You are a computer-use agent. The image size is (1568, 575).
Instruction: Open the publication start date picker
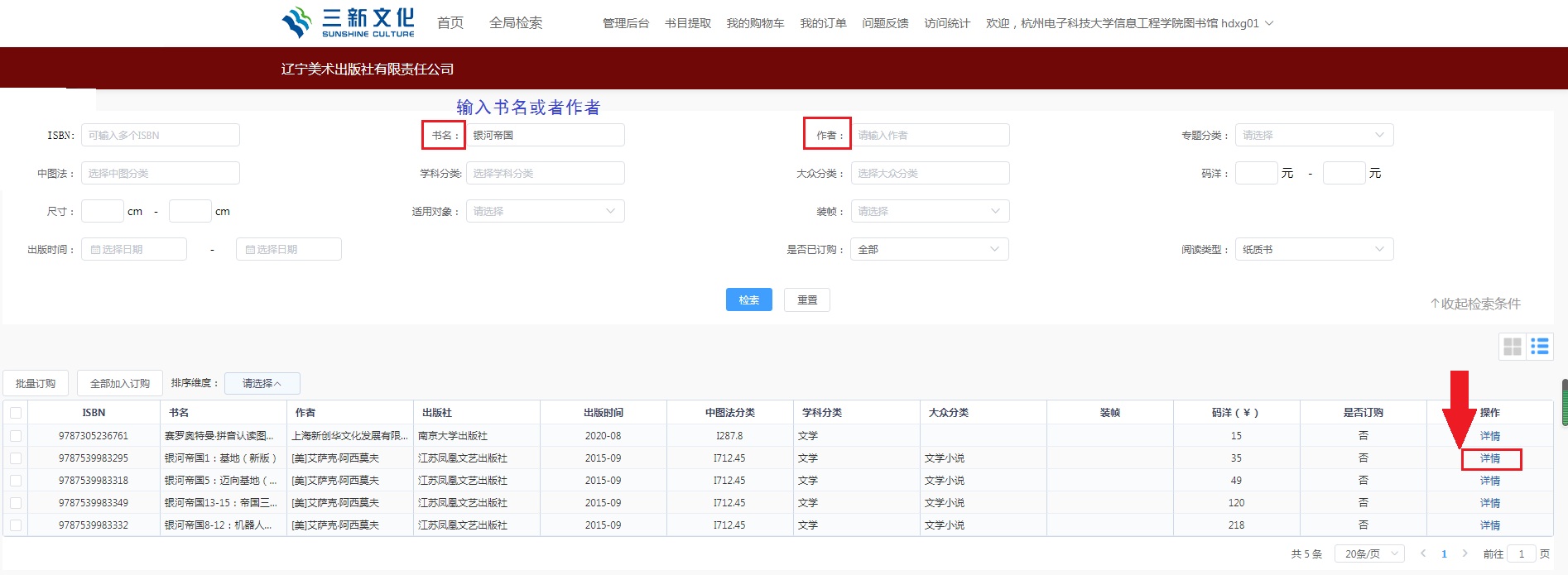[x=134, y=249]
